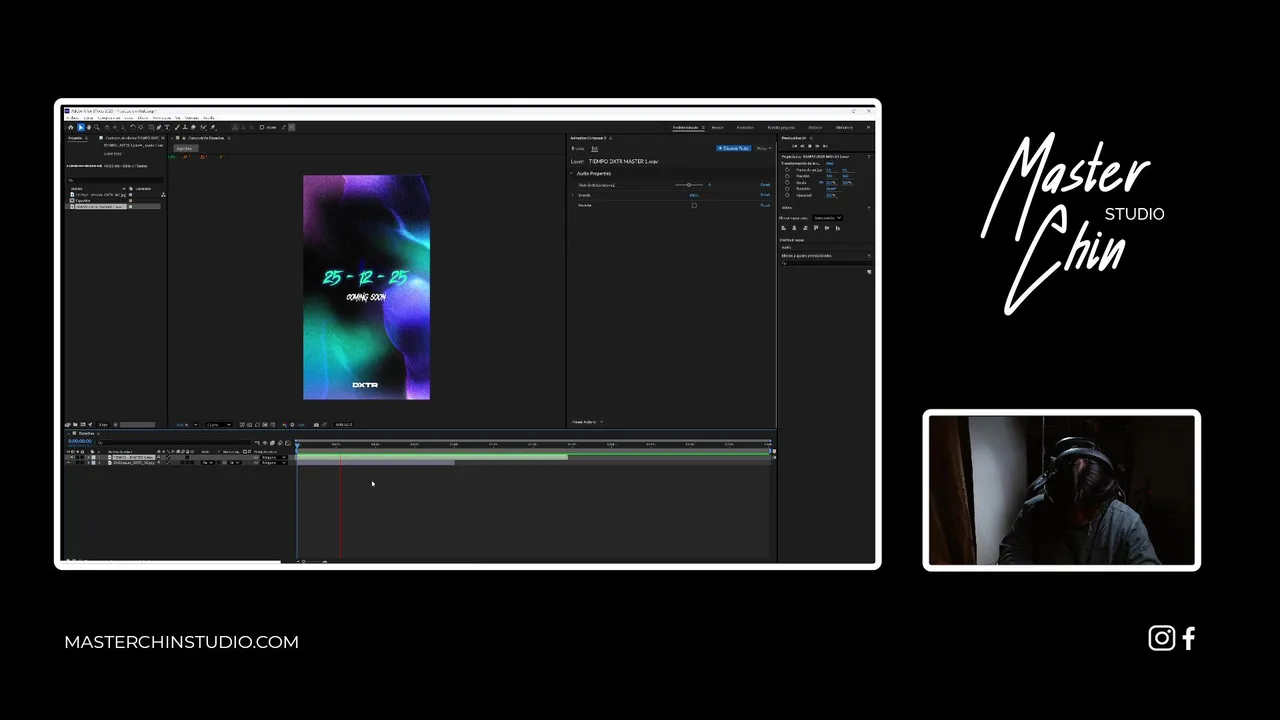Viewport: 1280px width, 720px height.
Task: Select the Brush tool
Action: point(177,127)
